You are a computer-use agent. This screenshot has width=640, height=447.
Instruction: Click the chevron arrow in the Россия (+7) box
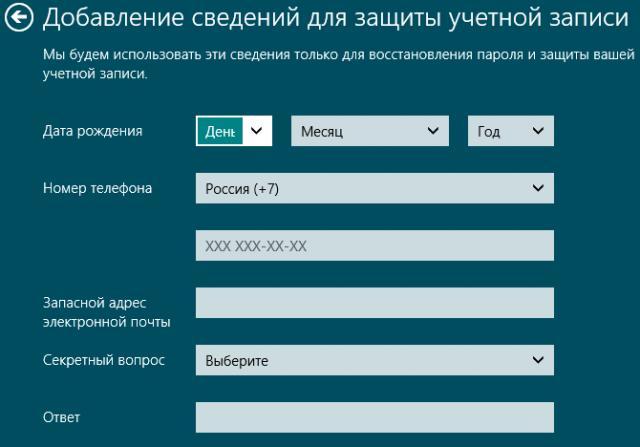[x=538, y=188]
